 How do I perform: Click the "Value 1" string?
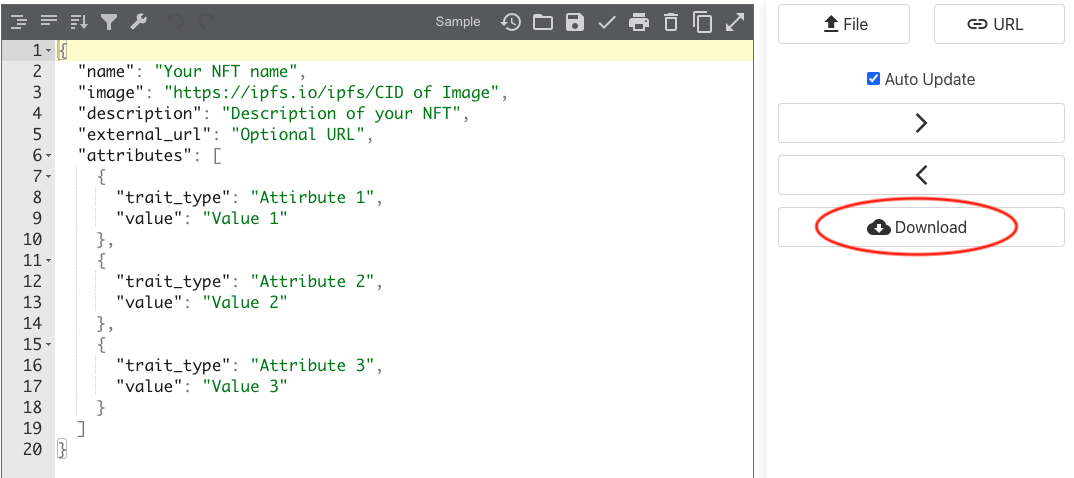(x=245, y=218)
